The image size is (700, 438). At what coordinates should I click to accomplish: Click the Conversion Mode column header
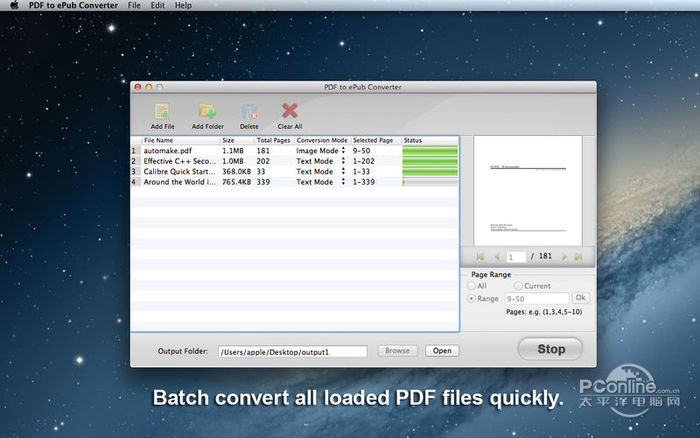(x=322, y=140)
